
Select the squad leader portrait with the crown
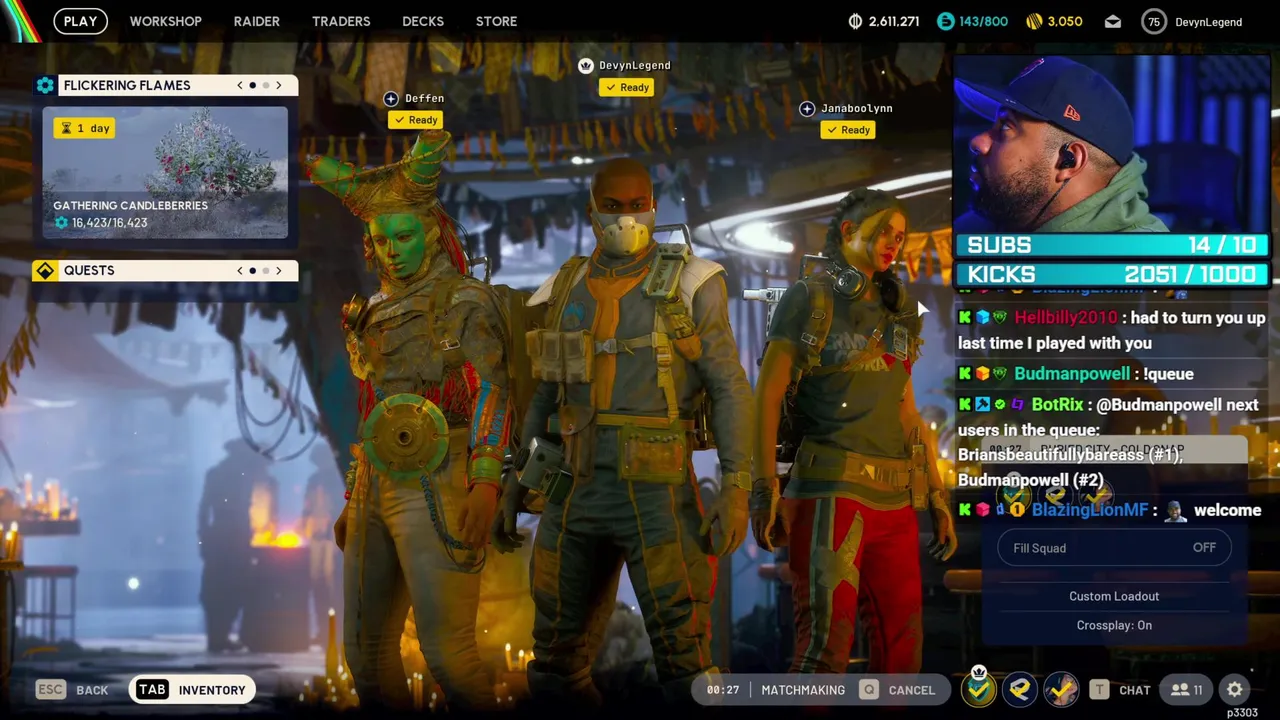click(x=979, y=688)
